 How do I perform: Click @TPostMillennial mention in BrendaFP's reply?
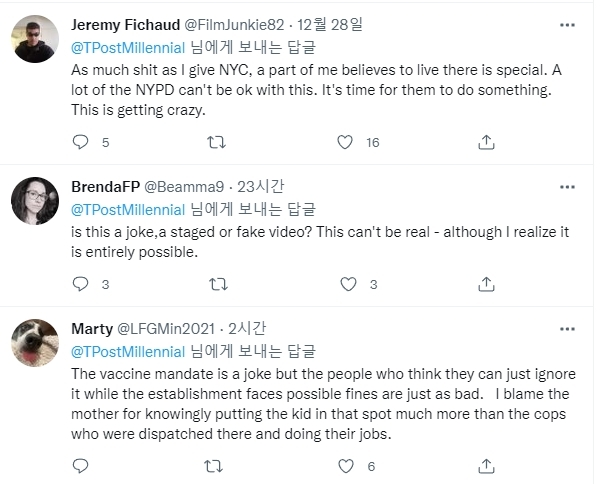click(128, 209)
